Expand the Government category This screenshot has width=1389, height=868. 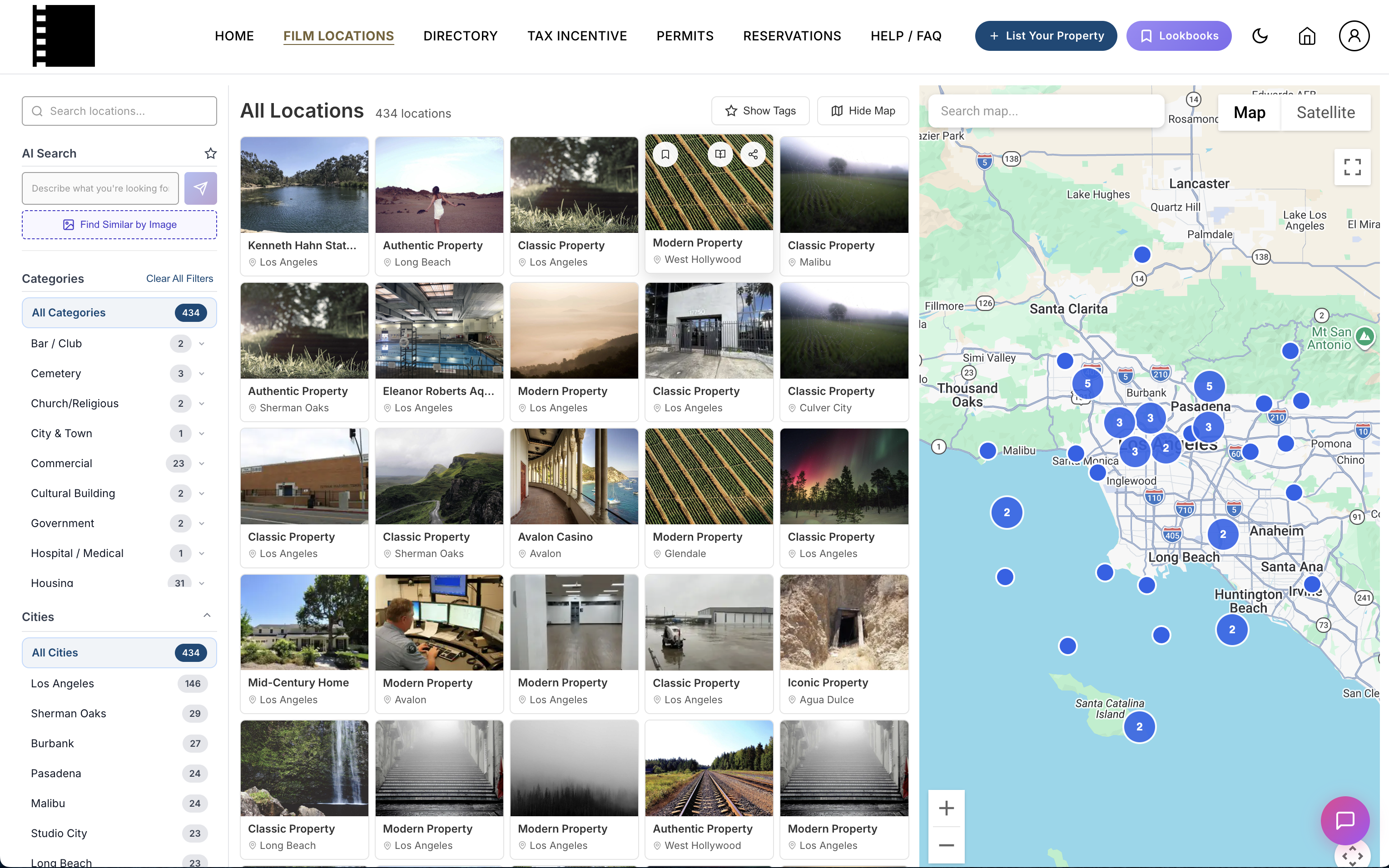202,523
